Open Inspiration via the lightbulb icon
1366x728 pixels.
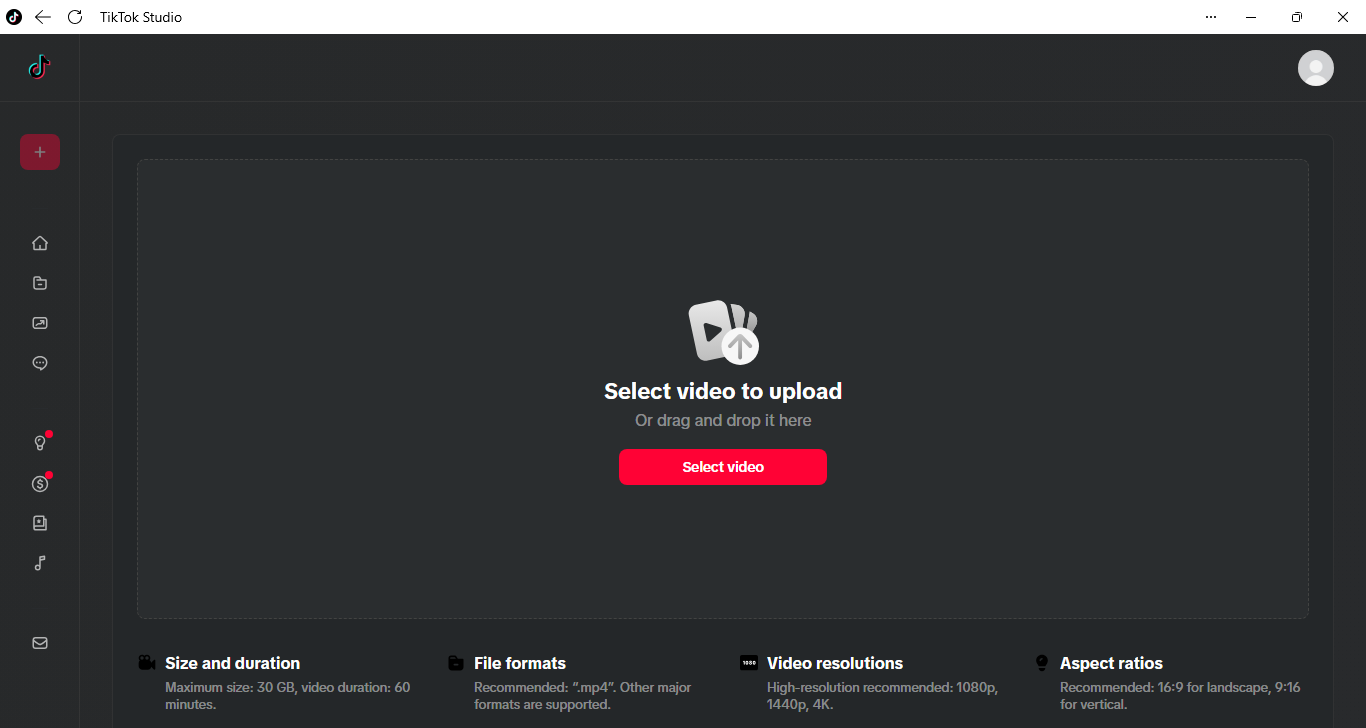pos(40,443)
